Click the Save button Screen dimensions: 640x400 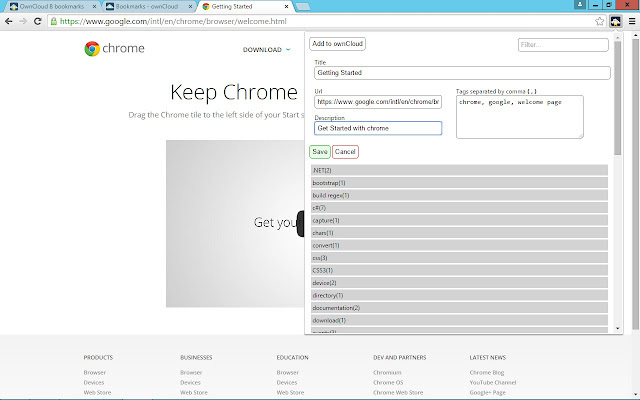[x=320, y=152]
